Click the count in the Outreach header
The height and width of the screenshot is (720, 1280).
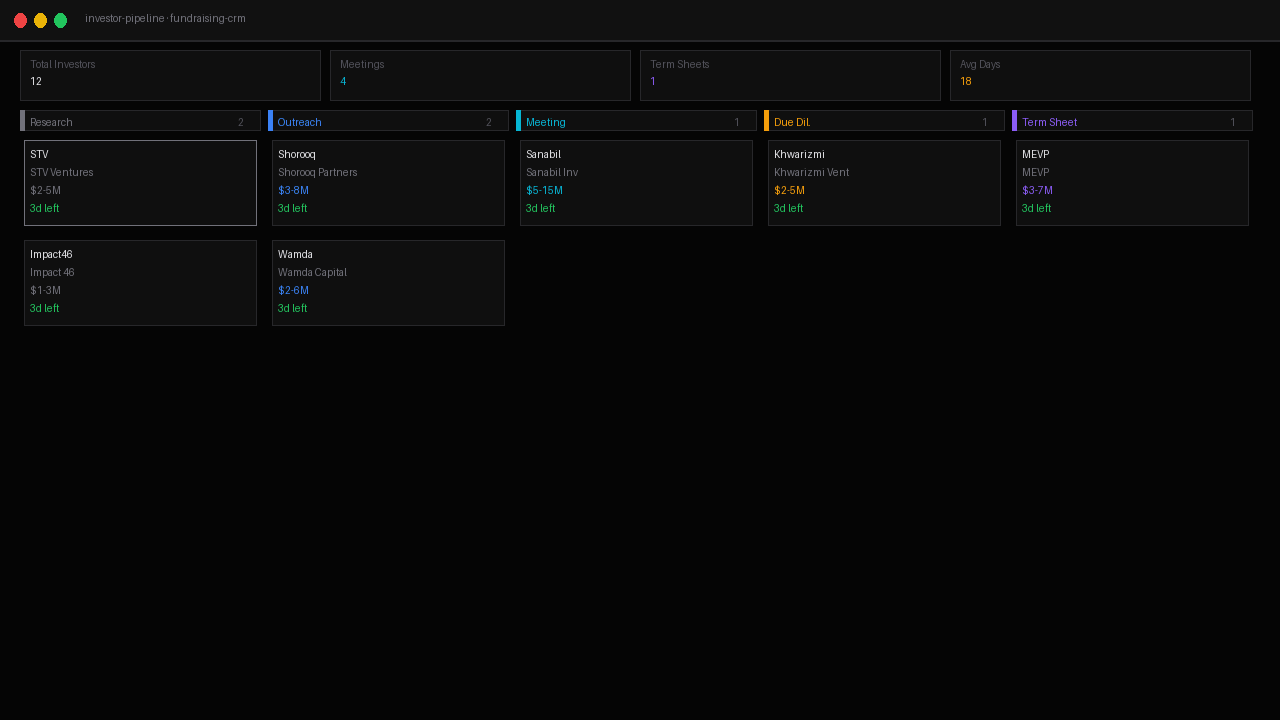(x=488, y=122)
